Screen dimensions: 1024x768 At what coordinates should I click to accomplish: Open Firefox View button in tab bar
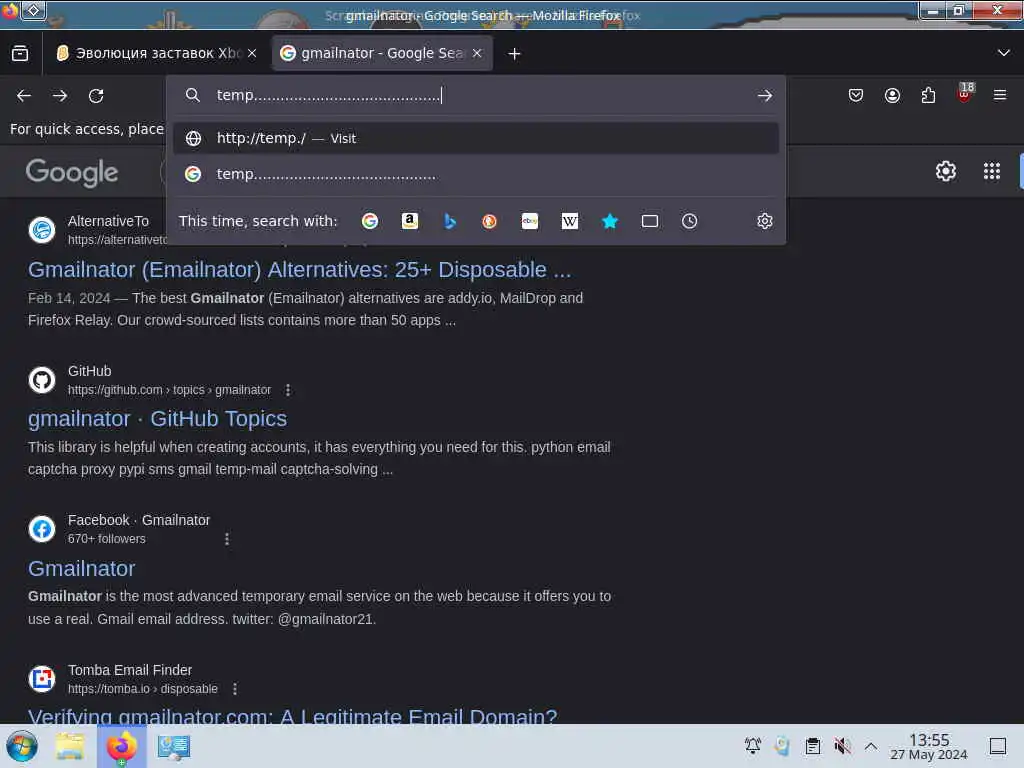point(20,54)
